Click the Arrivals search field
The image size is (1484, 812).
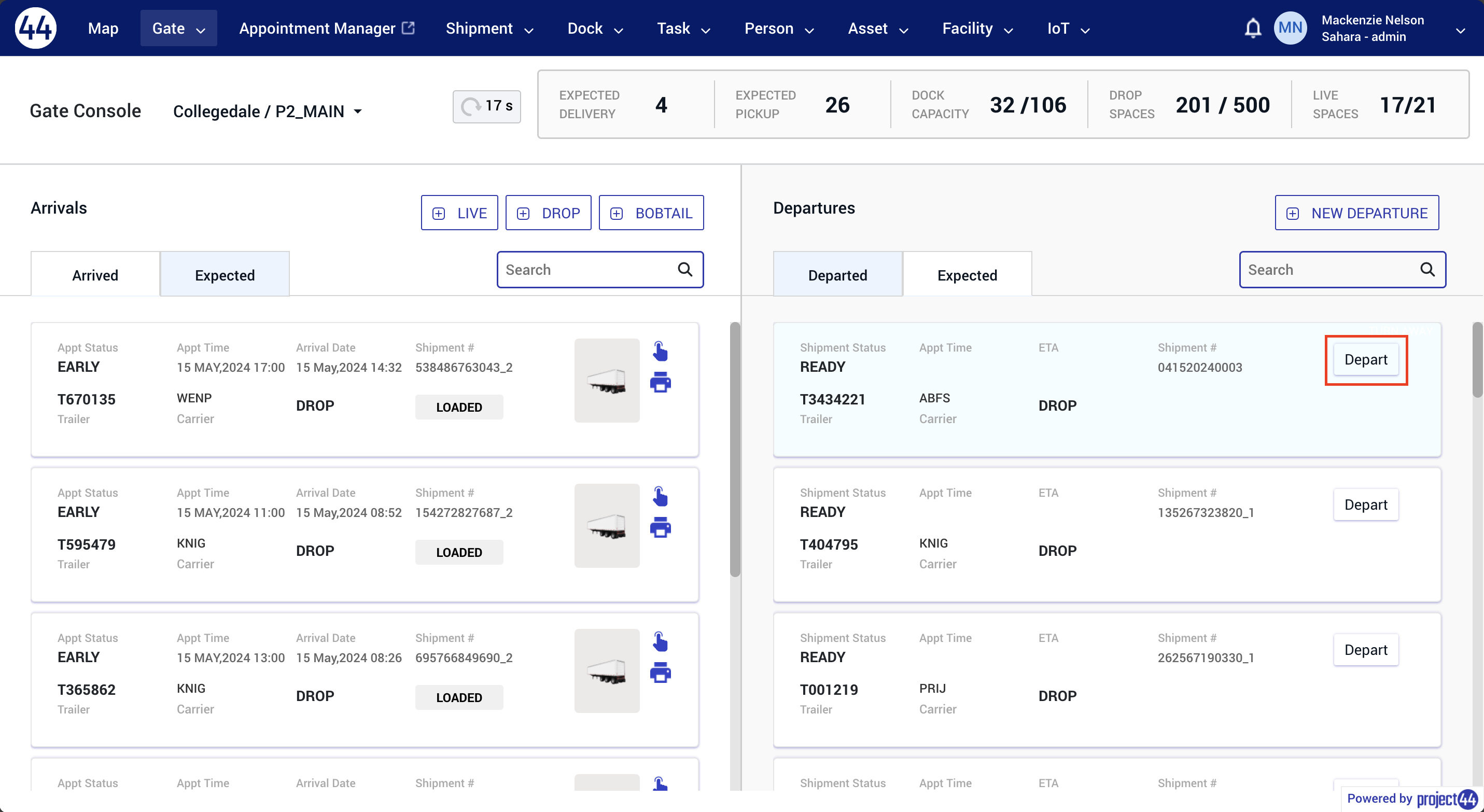[x=600, y=270]
